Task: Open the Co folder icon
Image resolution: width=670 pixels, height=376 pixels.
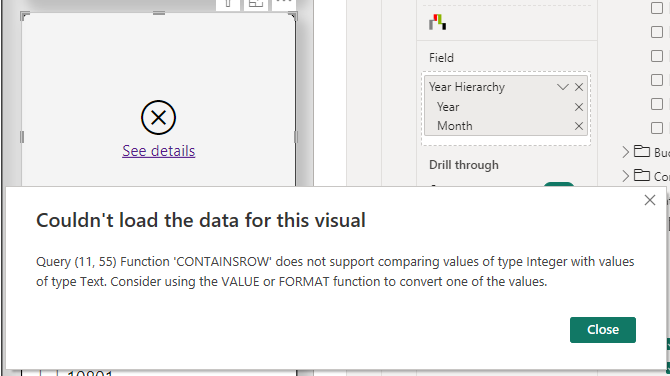Action: coord(641,175)
